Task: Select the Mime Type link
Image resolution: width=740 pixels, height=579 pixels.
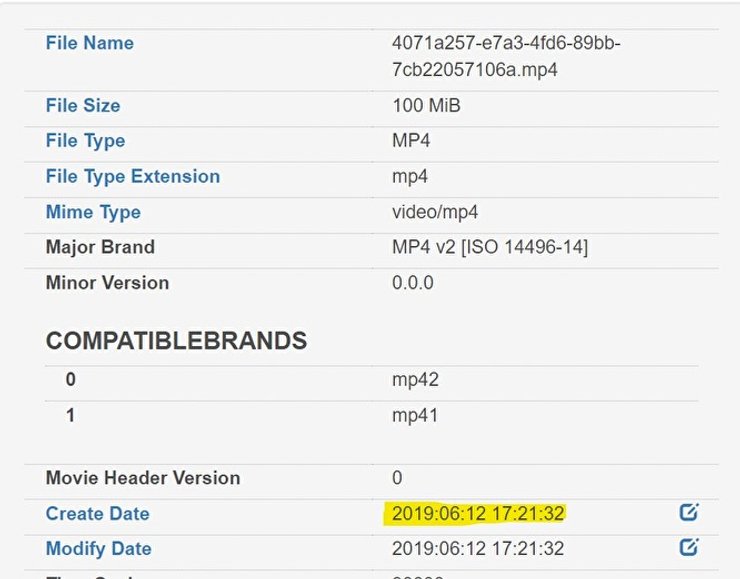Action: 93,212
